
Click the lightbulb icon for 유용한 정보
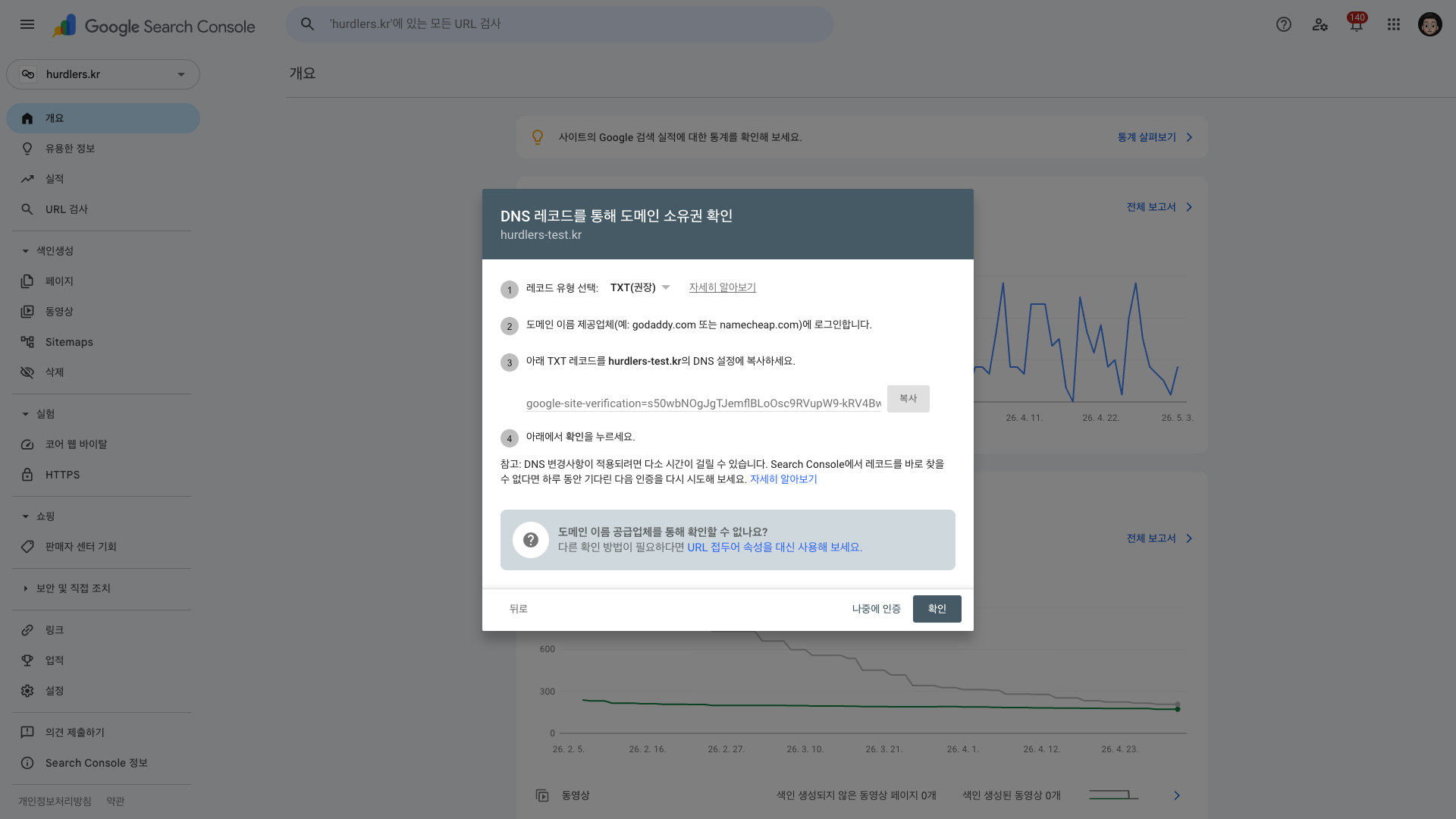27,149
